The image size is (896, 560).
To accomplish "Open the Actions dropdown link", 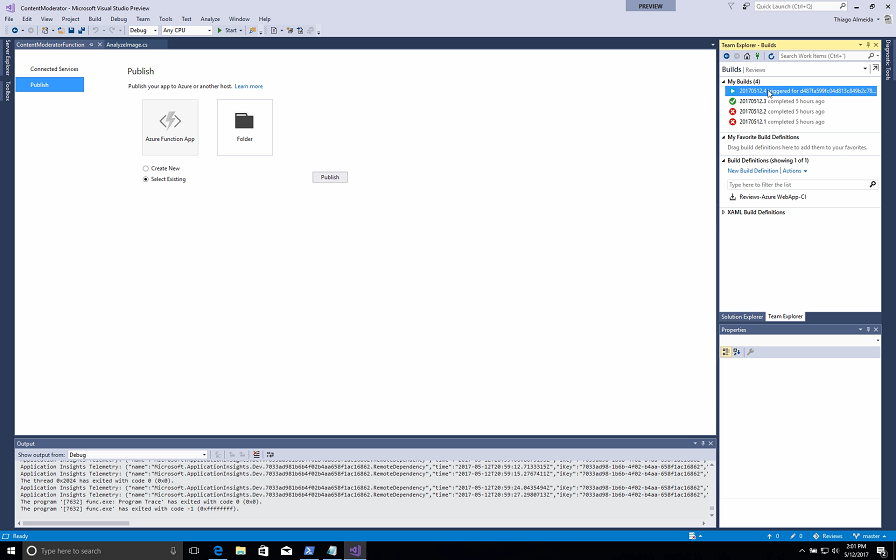I will 795,171.
